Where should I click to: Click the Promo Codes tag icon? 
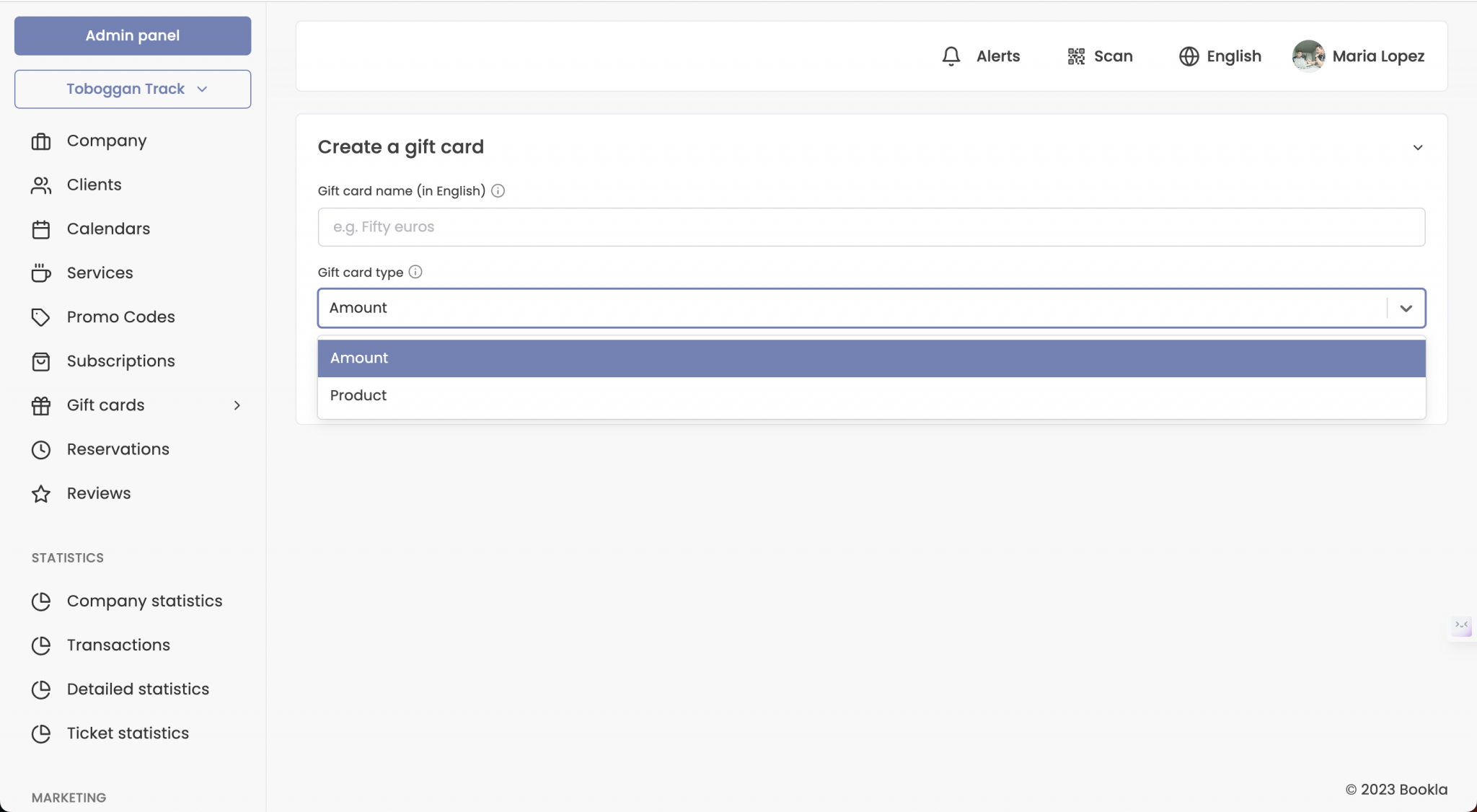pyautogui.click(x=41, y=317)
